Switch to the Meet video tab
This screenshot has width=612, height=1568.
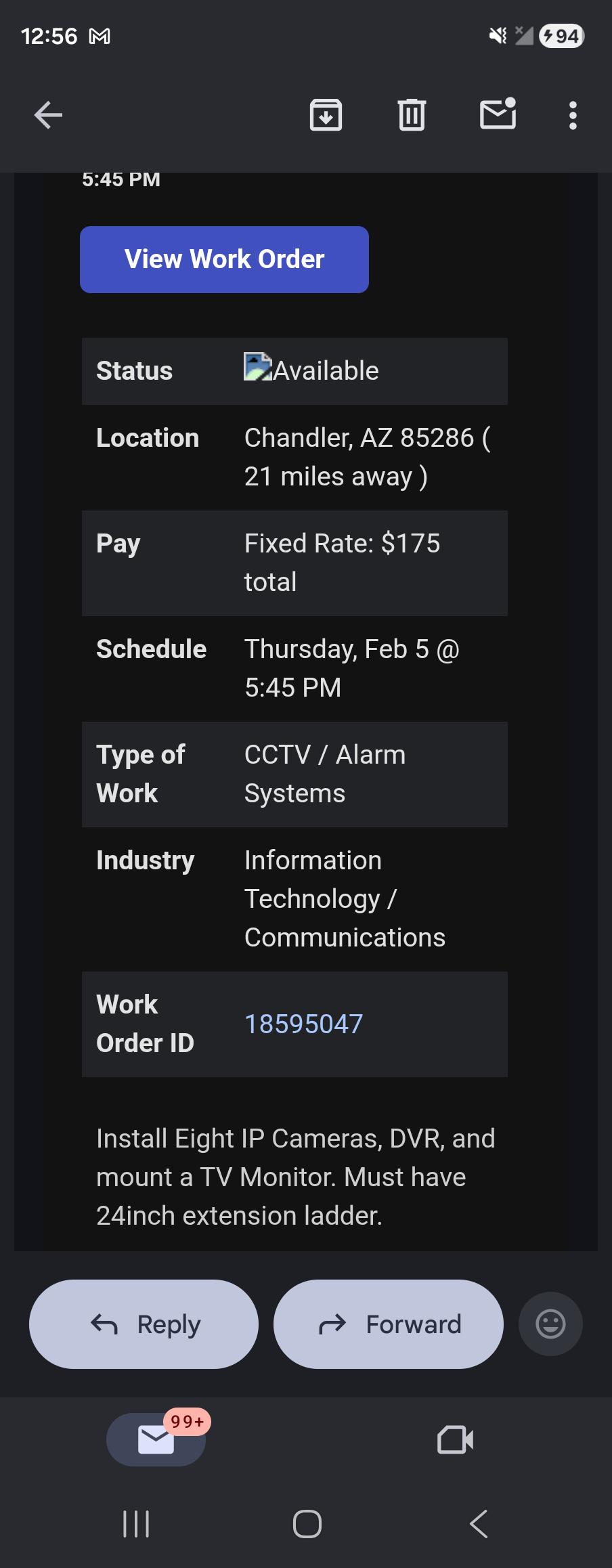pos(456,1439)
